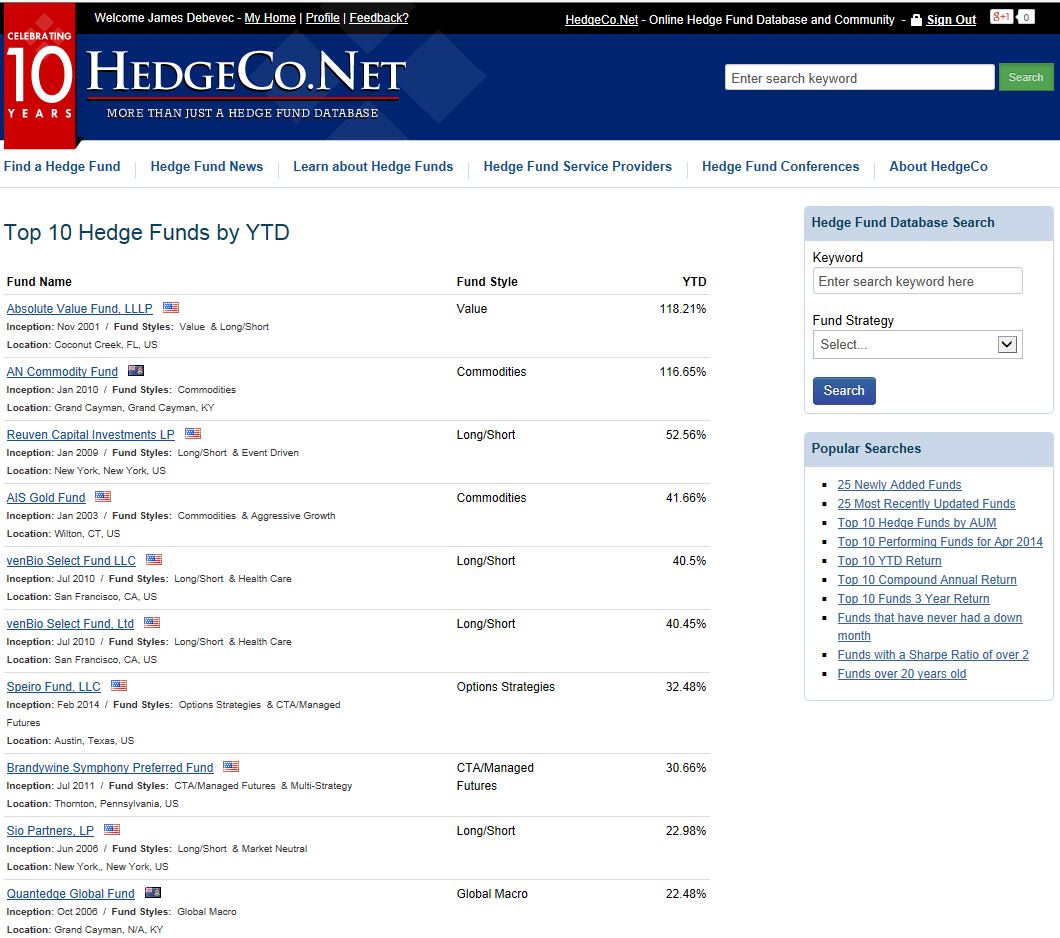The width and height of the screenshot is (1060, 938).
Task: Open venBio Select Fund LLC
Action: pyautogui.click(x=71, y=560)
